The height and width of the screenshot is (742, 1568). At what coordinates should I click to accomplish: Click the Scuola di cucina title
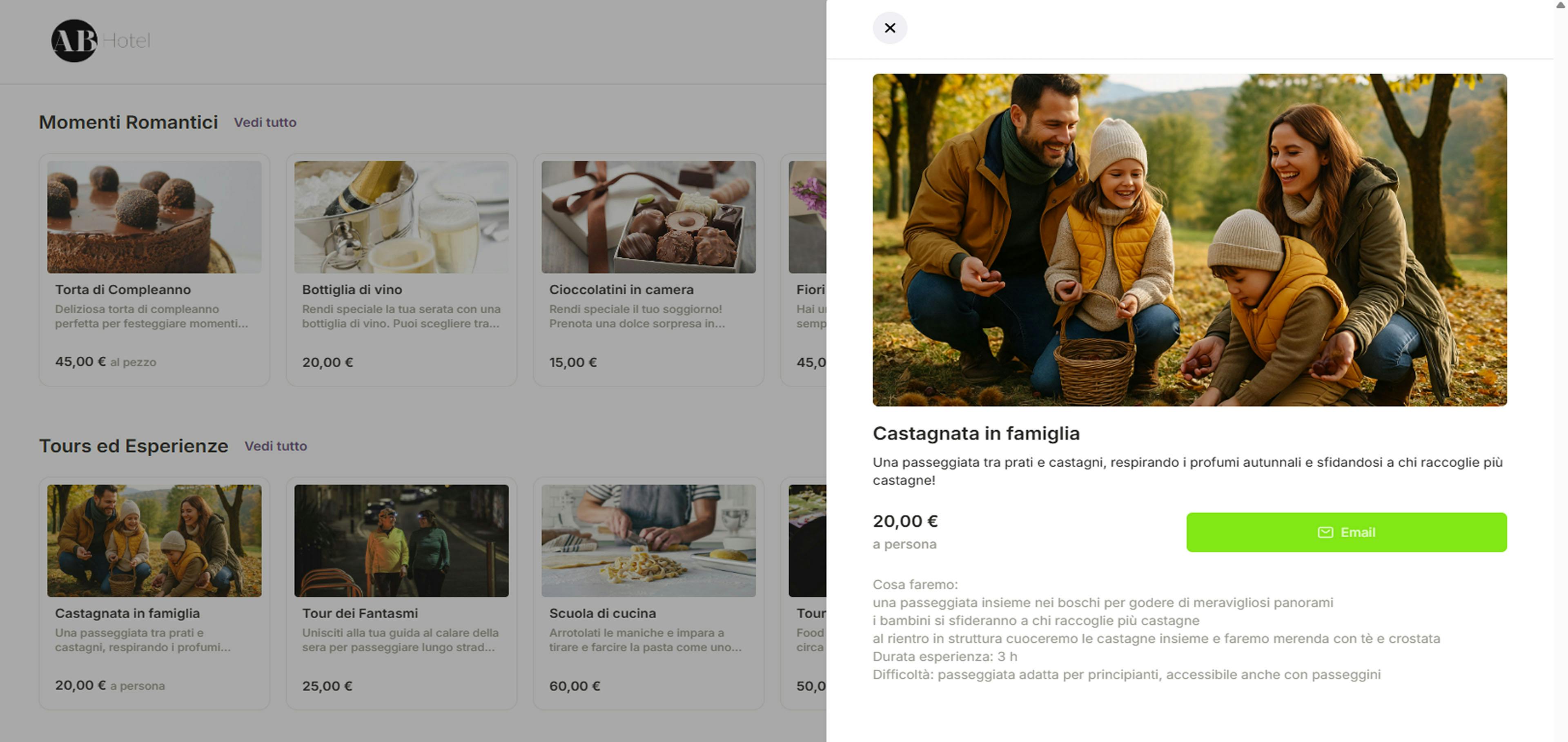point(602,613)
